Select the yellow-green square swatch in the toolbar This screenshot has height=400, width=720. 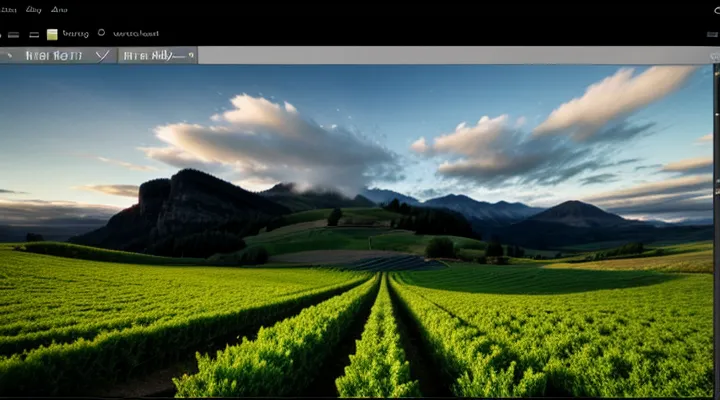pos(52,33)
